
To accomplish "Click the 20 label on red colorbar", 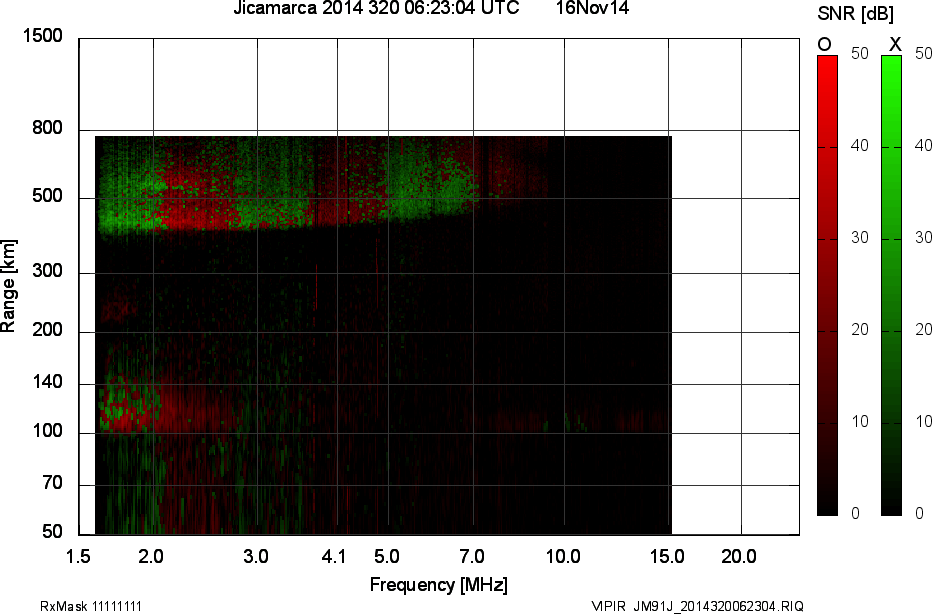I will [x=859, y=330].
